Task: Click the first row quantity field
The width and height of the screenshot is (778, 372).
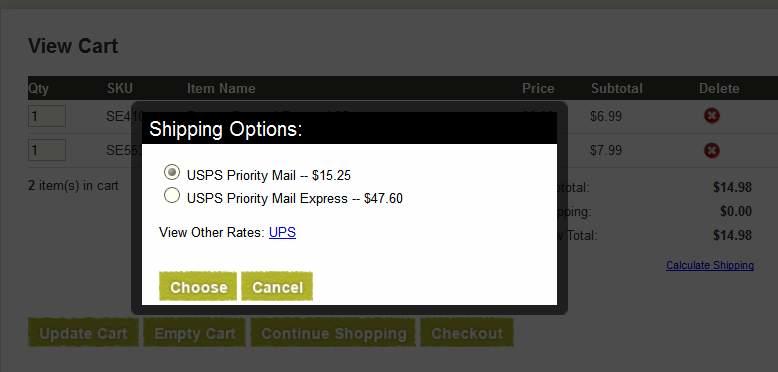Action: click(x=47, y=116)
